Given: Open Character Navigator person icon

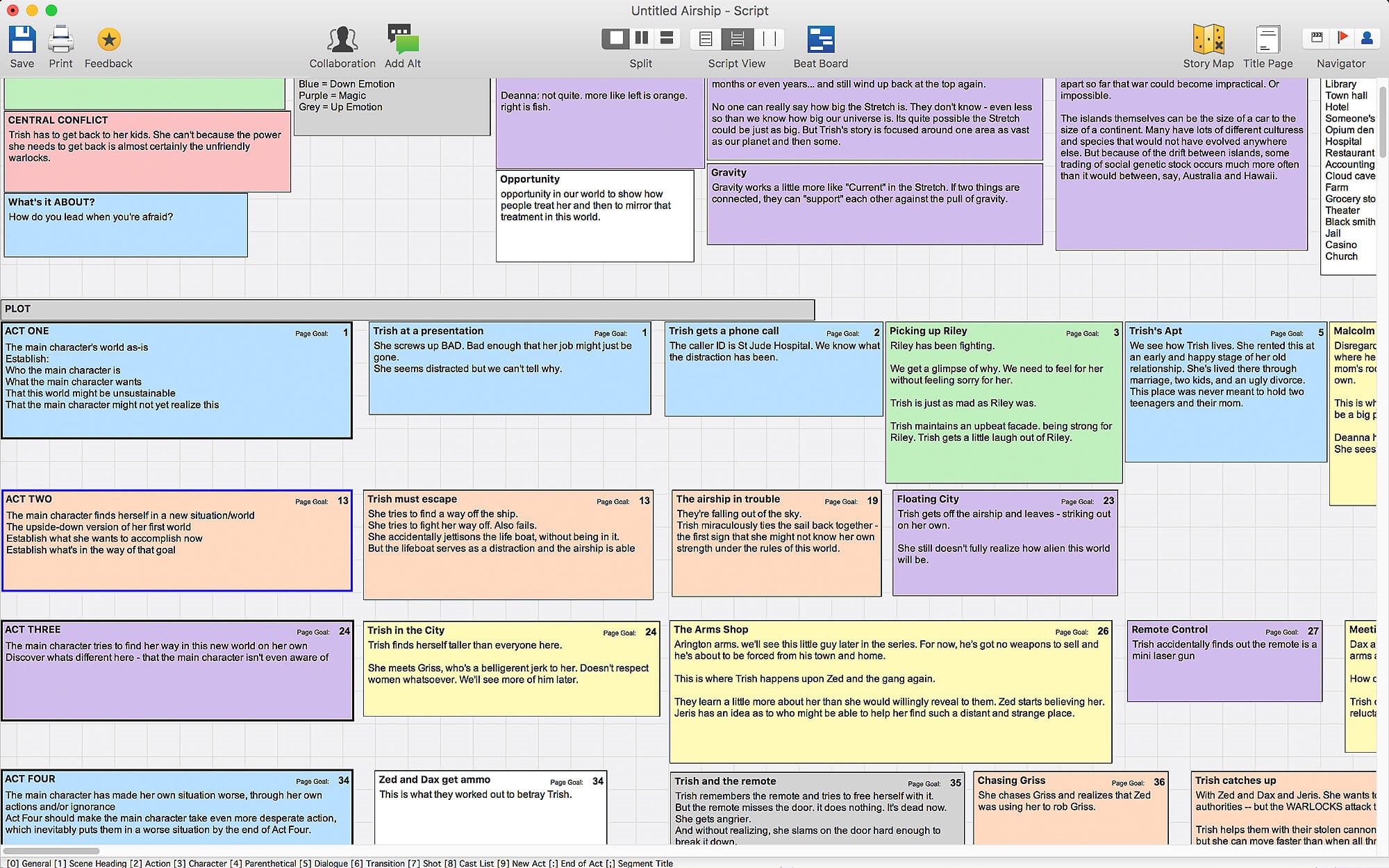Looking at the screenshot, I should pyautogui.click(x=1367, y=38).
